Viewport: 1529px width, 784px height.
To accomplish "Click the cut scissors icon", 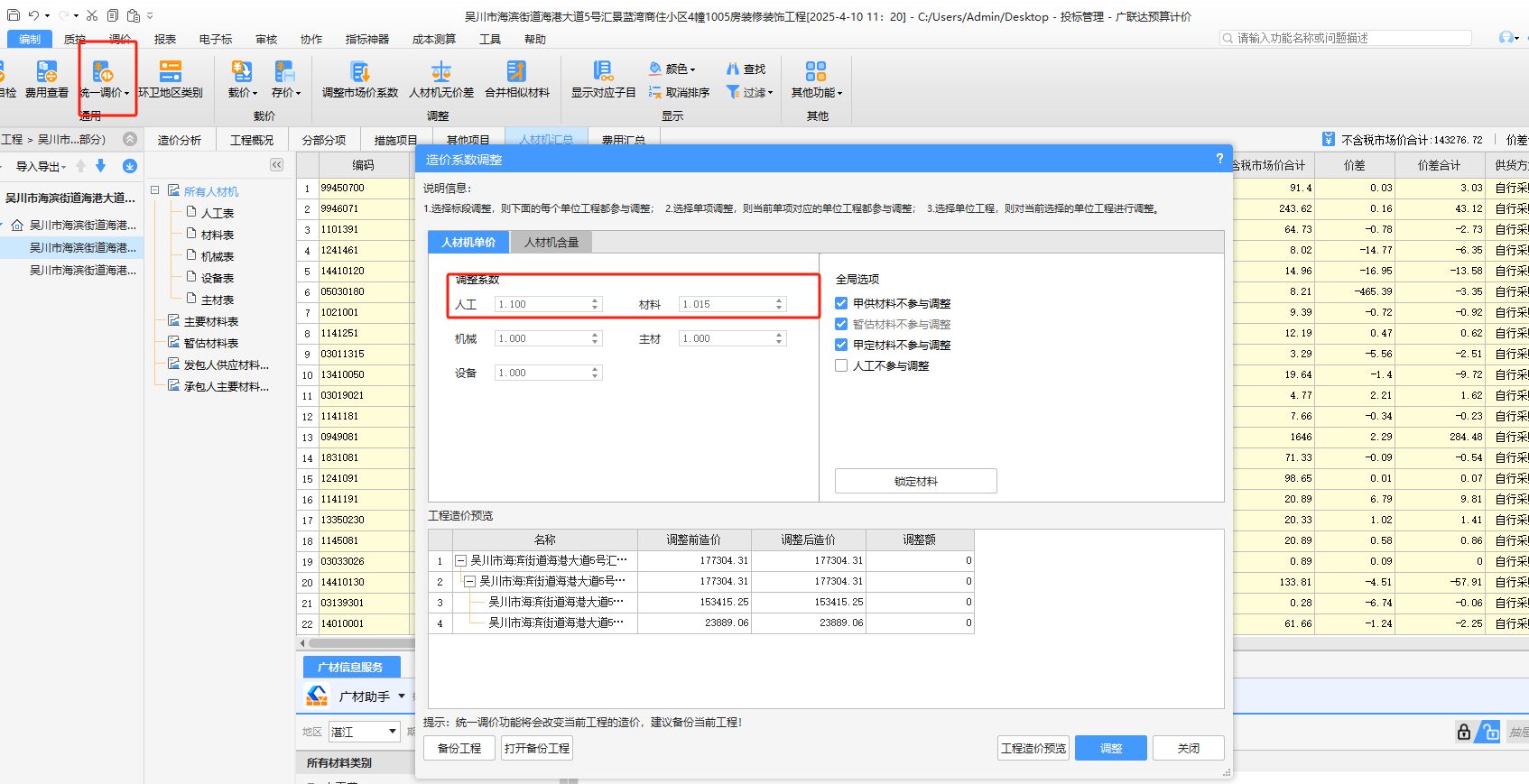I will click(x=92, y=15).
